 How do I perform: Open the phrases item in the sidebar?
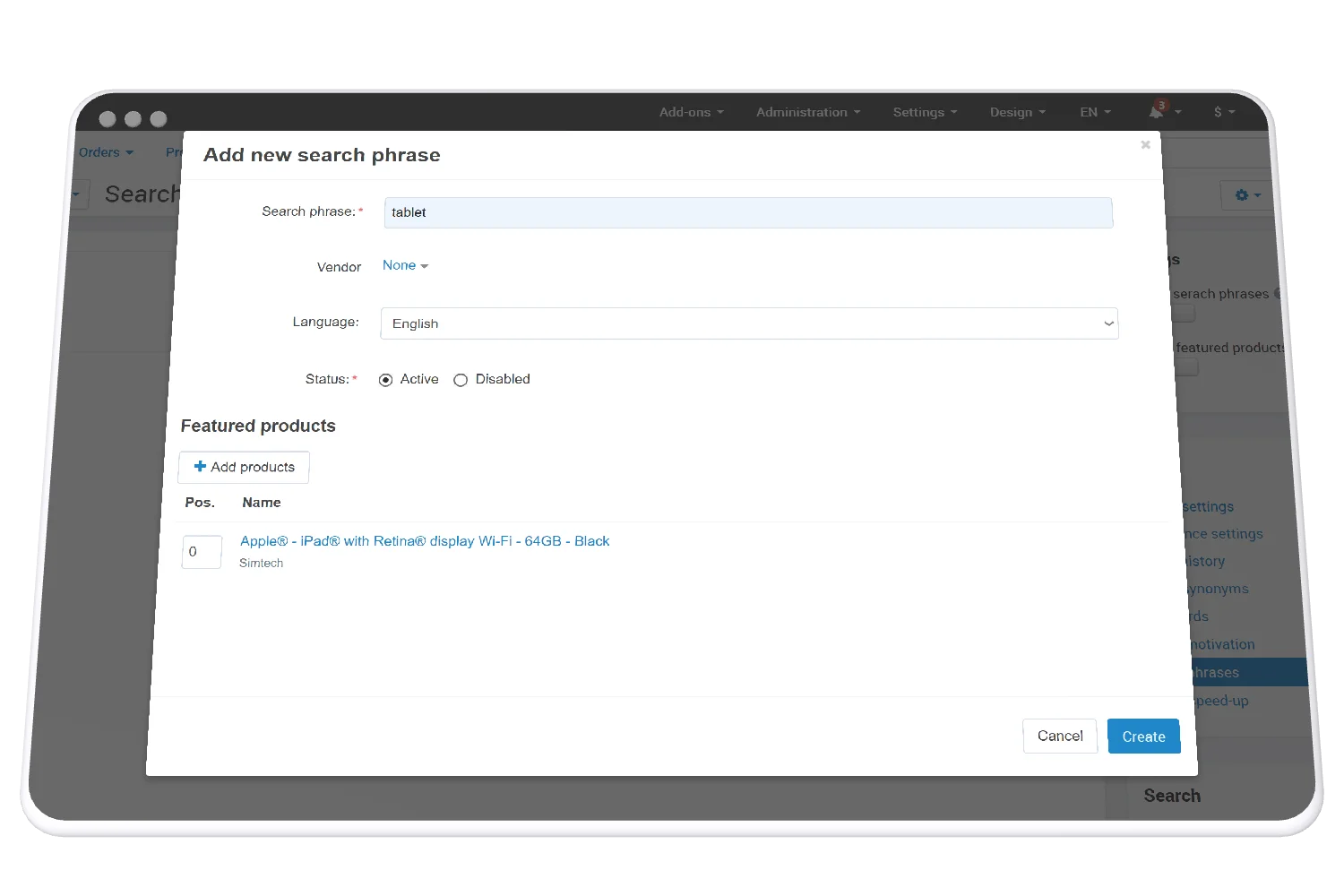coord(1249,672)
